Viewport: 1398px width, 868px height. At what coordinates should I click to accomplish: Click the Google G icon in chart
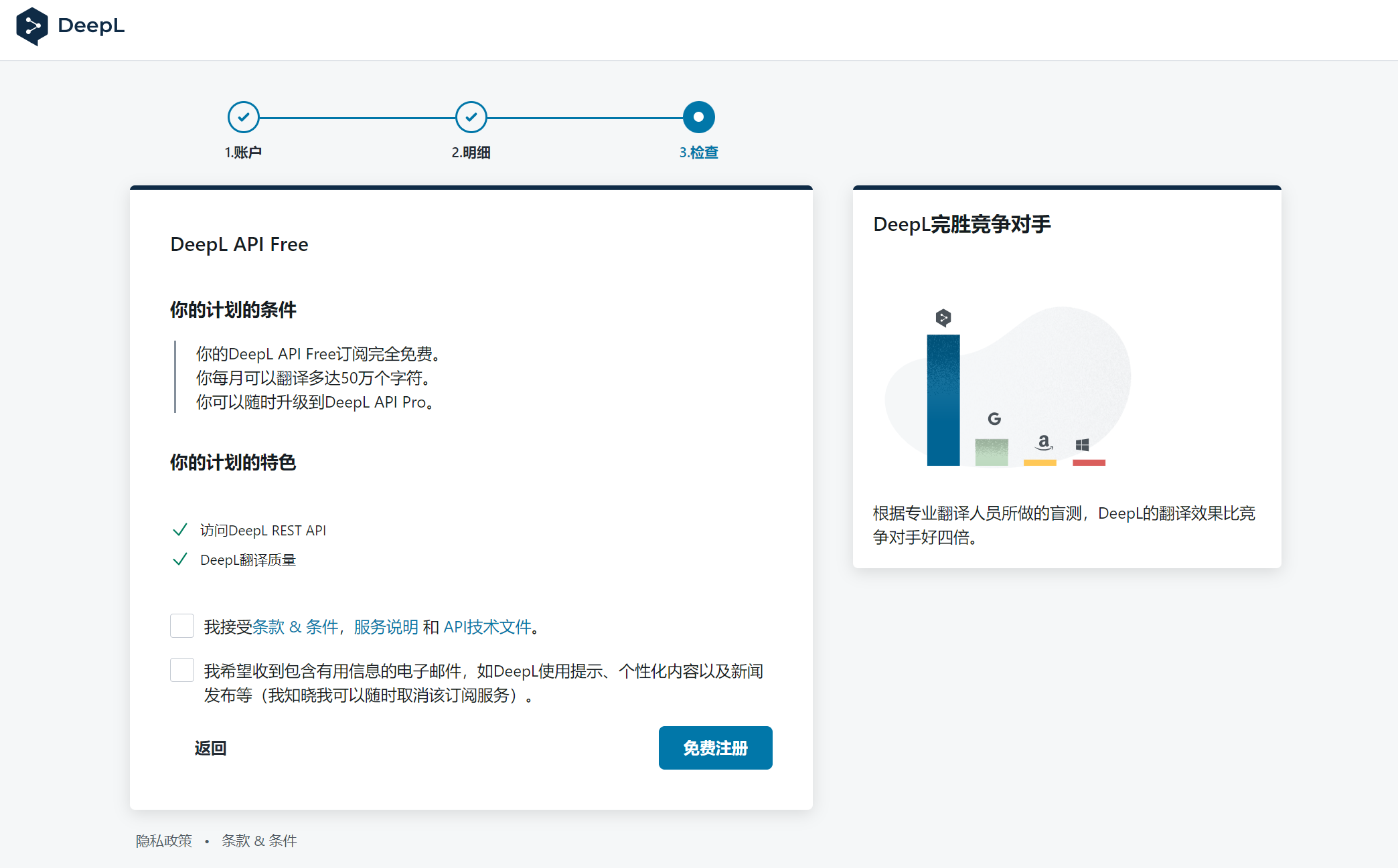994,419
